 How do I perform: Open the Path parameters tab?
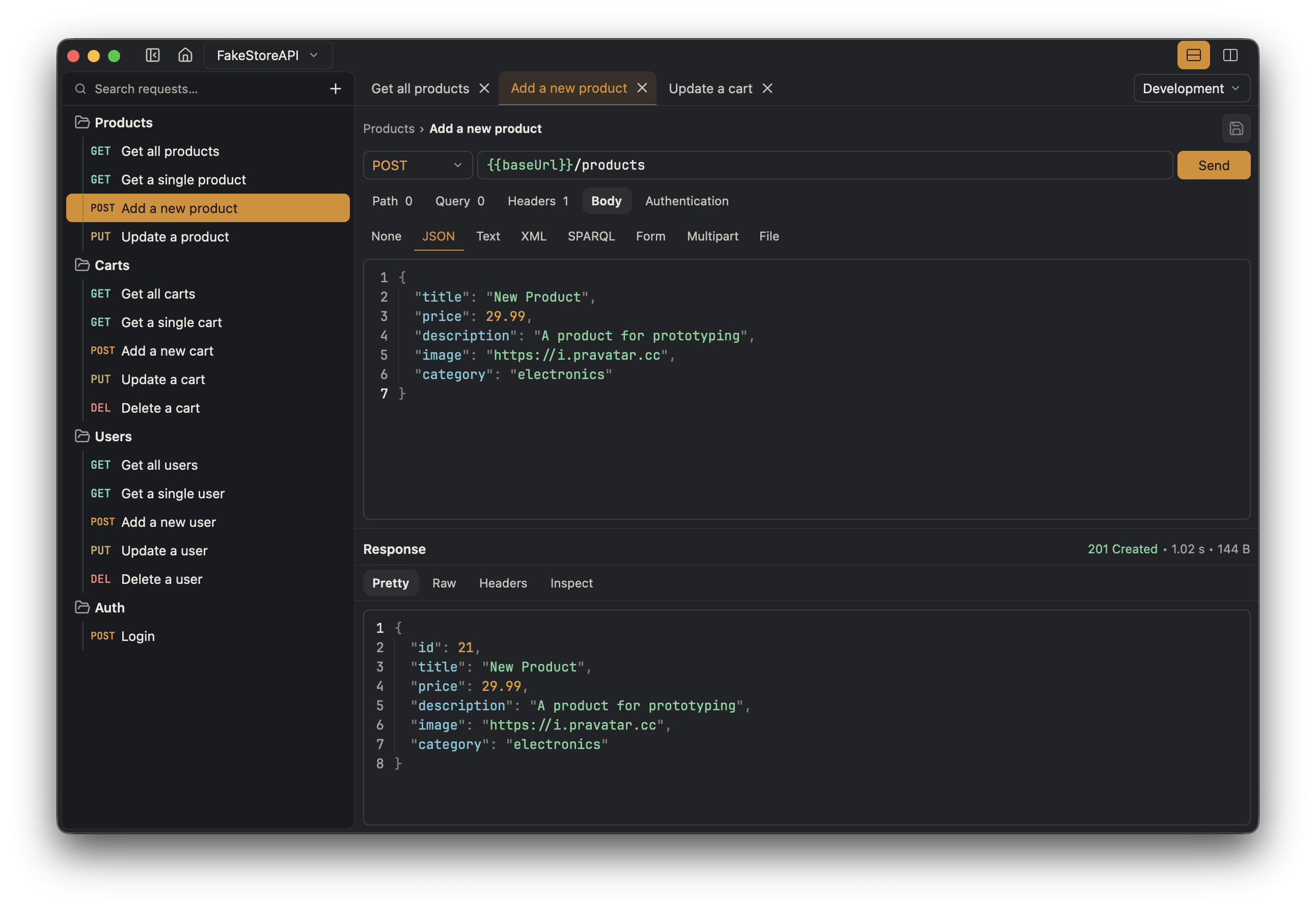[x=392, y=201]
